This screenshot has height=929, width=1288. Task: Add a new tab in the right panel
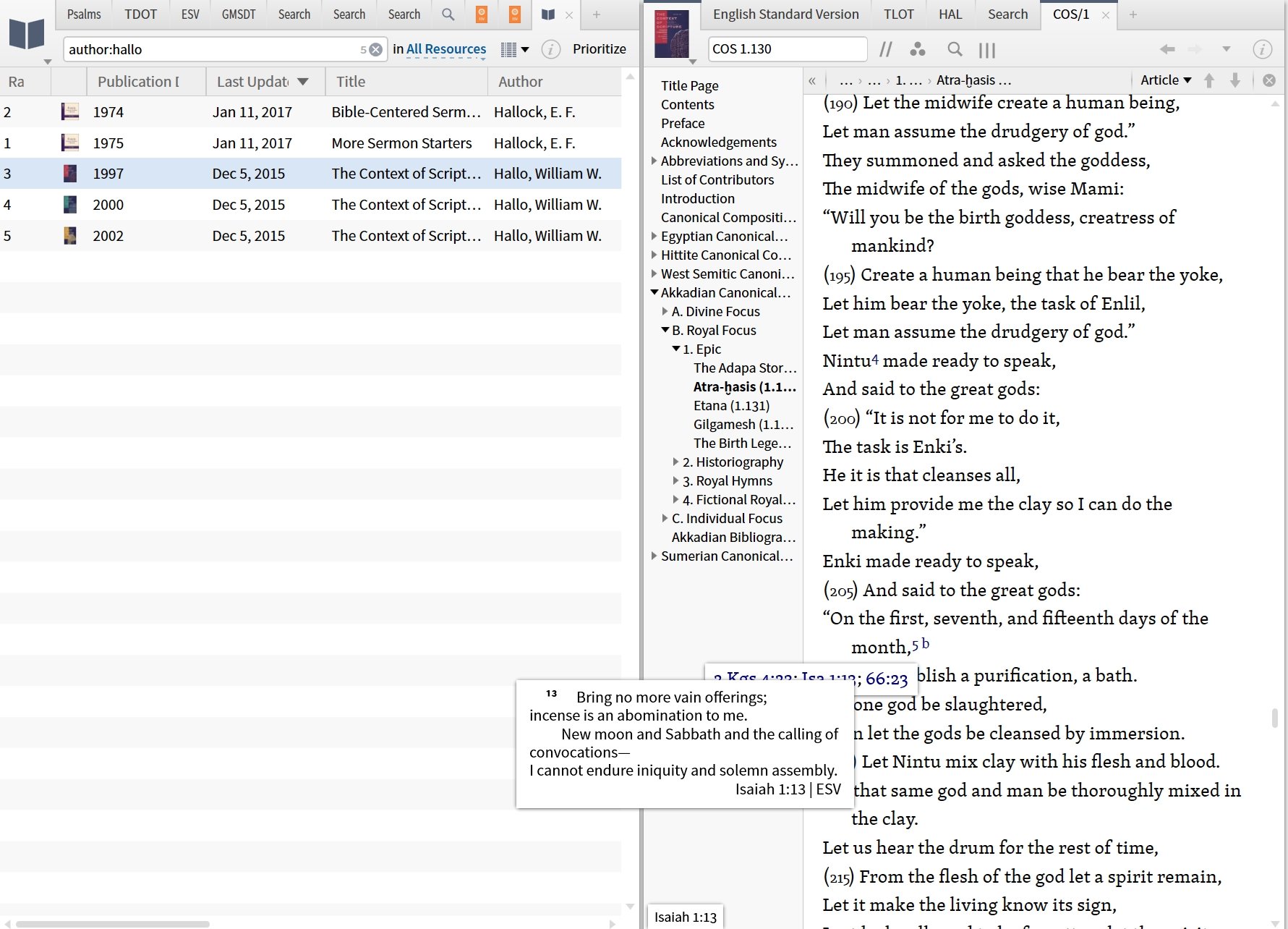(x=1133, y=14)
